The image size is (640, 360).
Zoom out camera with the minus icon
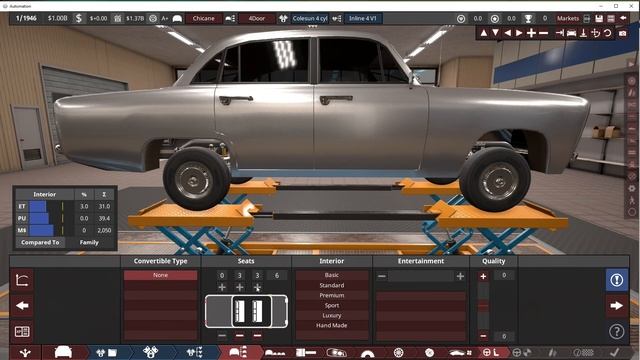pos(543,33)
